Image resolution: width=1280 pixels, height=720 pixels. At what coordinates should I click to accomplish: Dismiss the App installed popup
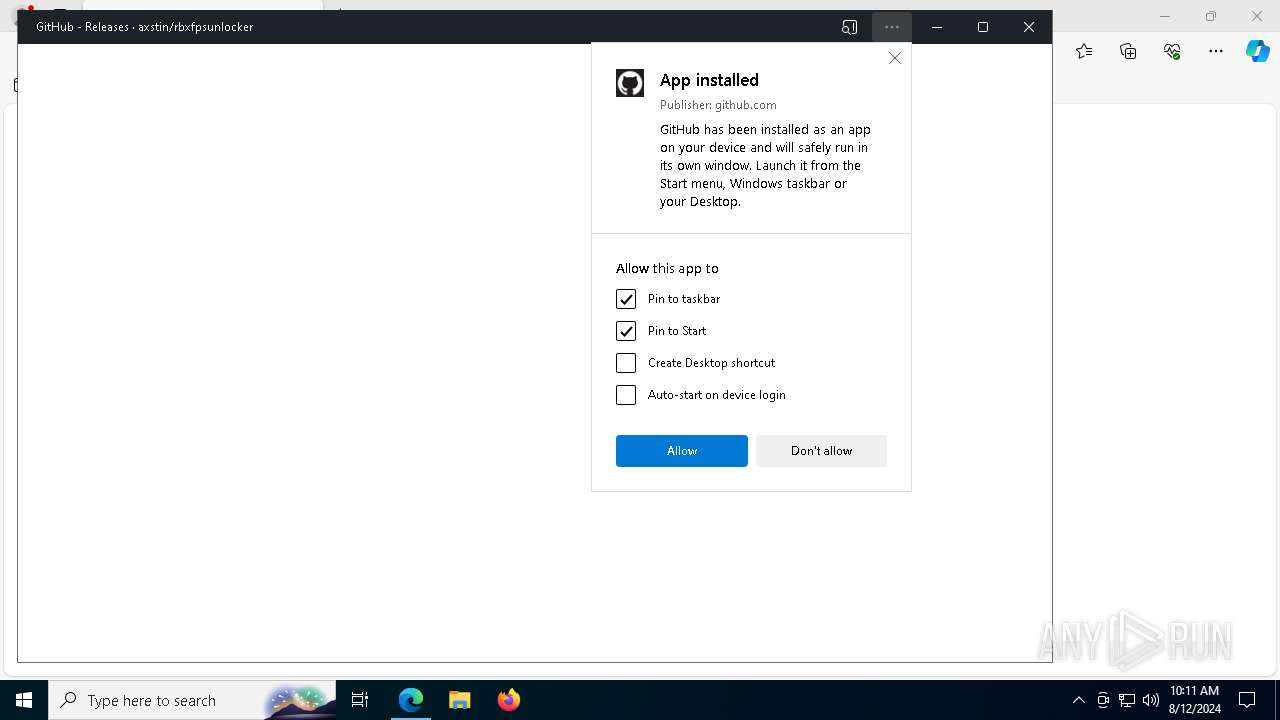click(x=895, y=58)
